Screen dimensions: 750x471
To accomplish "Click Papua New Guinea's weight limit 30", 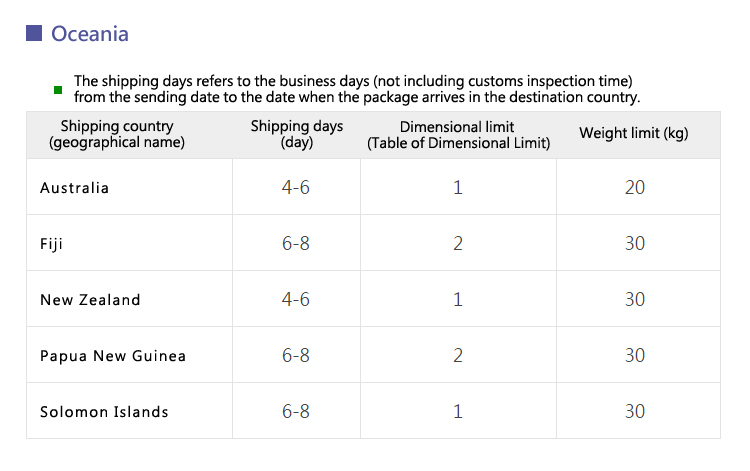I will click(635, 355).
